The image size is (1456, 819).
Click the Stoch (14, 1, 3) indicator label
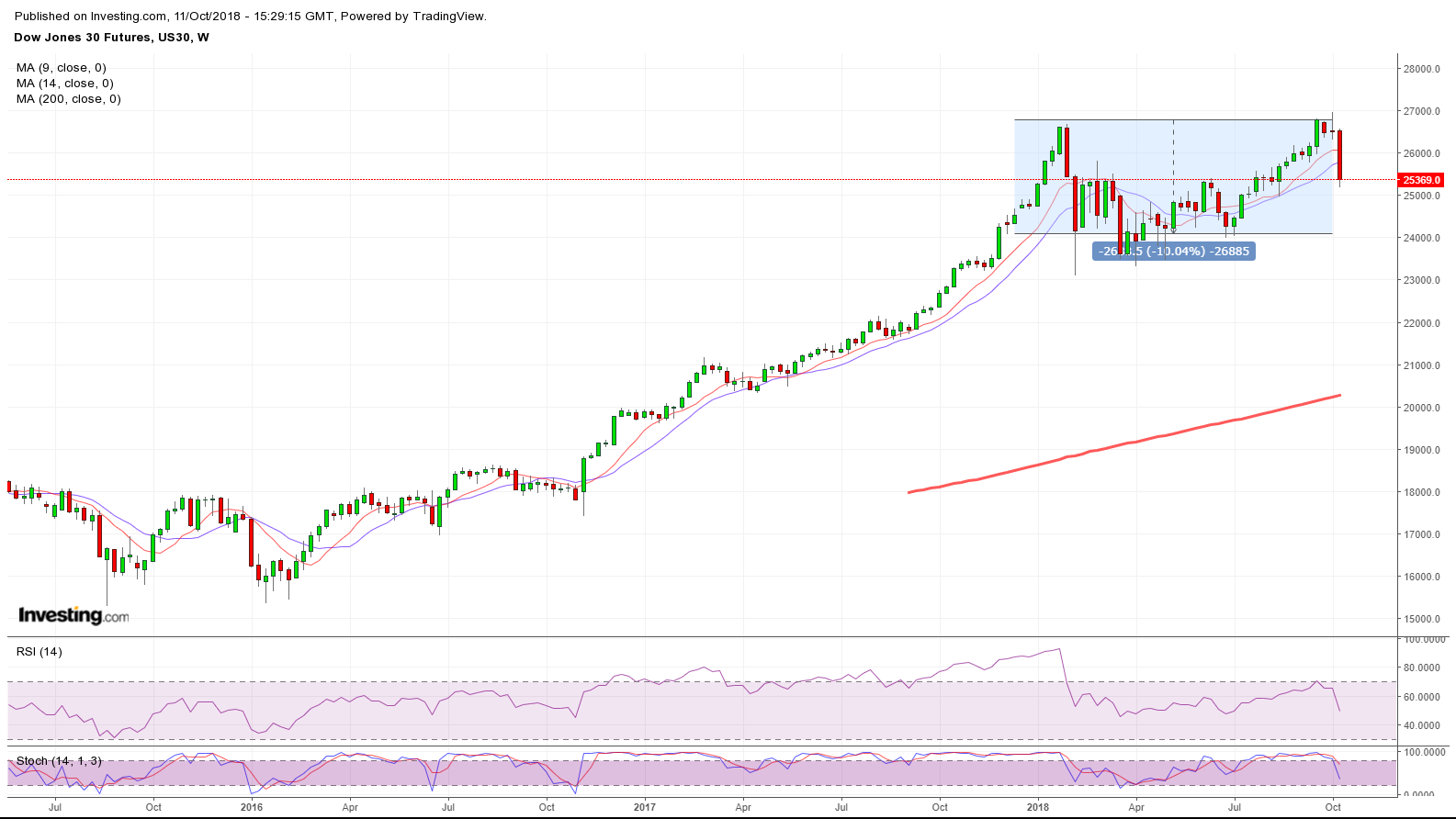(59, 761)
